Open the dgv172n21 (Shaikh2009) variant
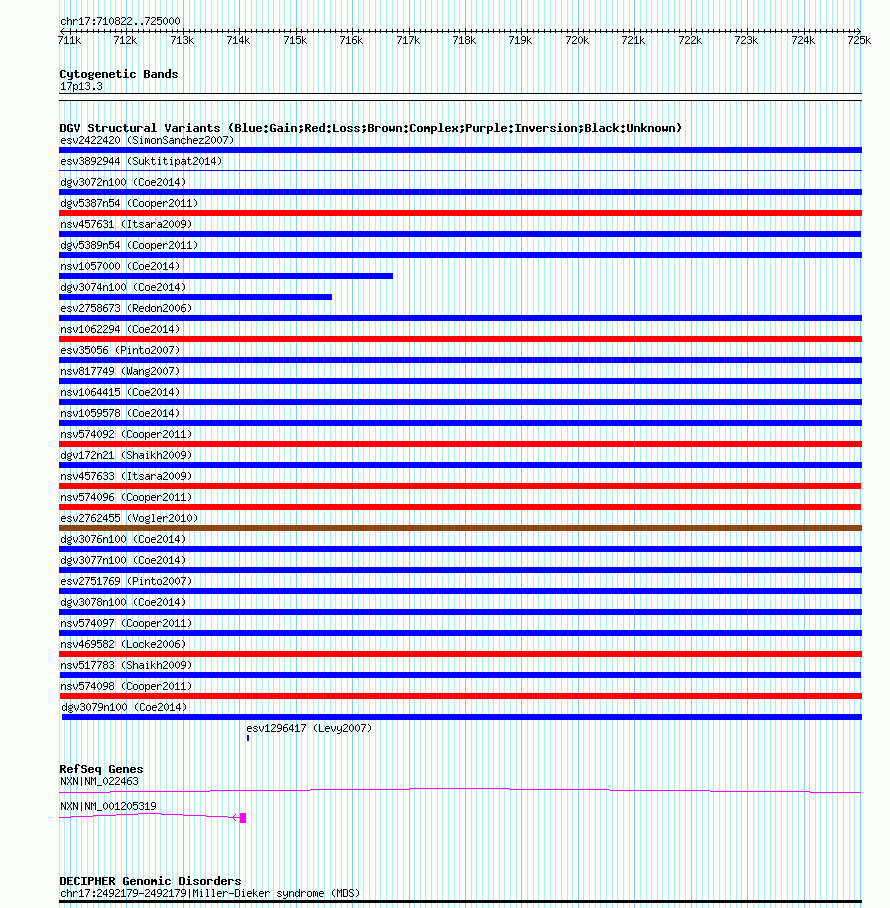Viewport: 890px width, 908px height. (126, 455)
